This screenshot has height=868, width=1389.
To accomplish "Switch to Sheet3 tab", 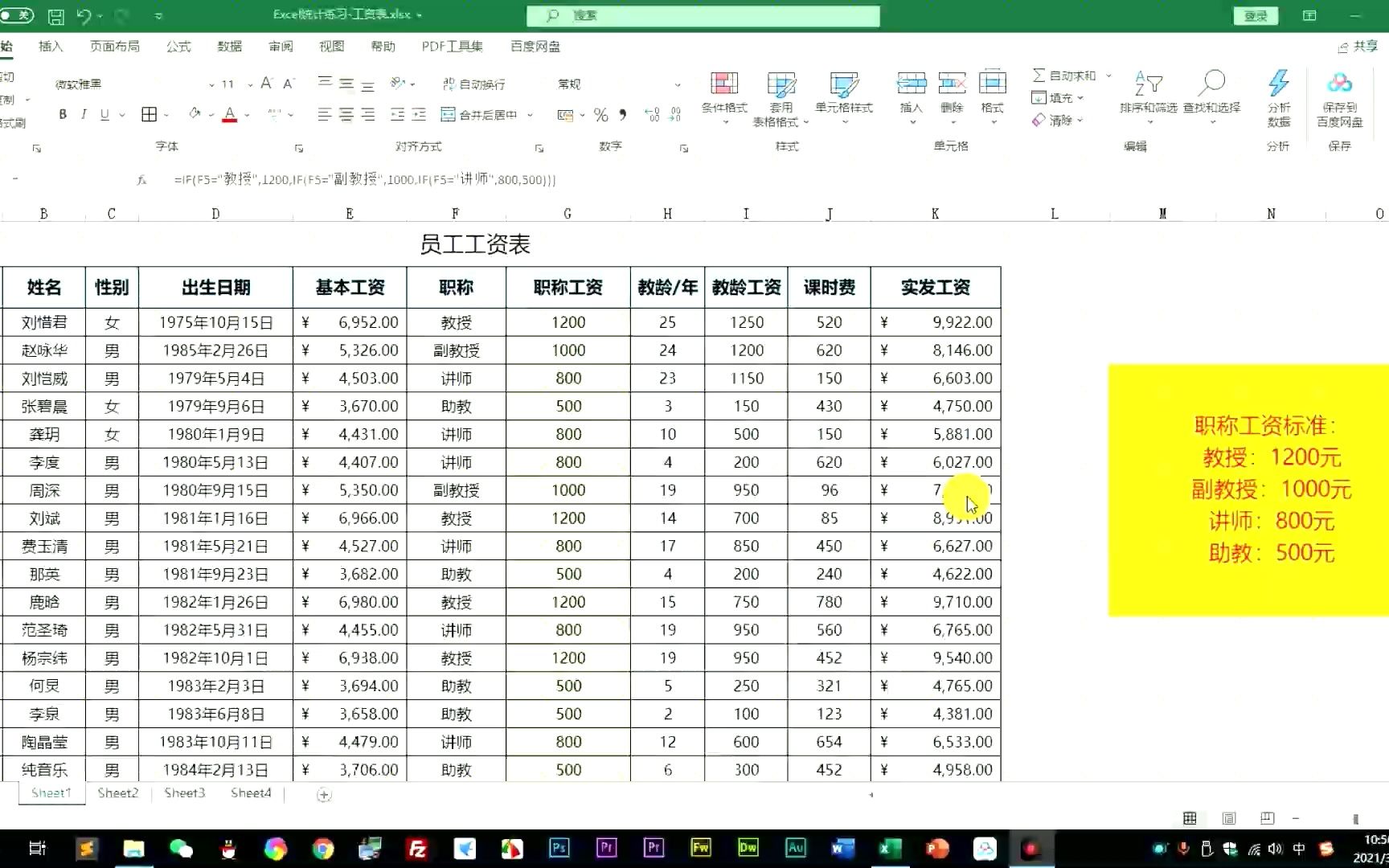I will 185,793.
